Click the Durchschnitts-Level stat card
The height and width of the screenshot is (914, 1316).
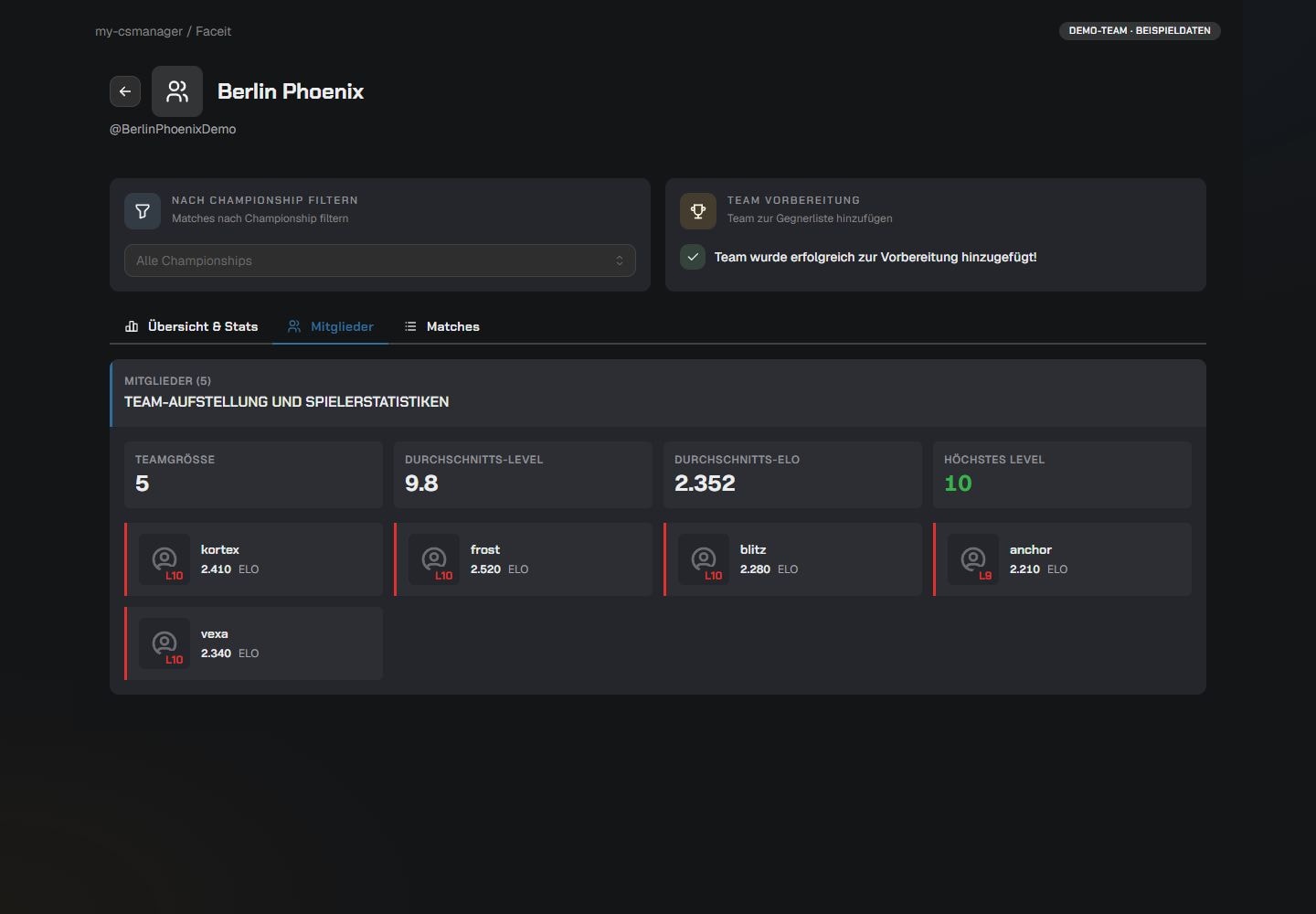[523, 474]
